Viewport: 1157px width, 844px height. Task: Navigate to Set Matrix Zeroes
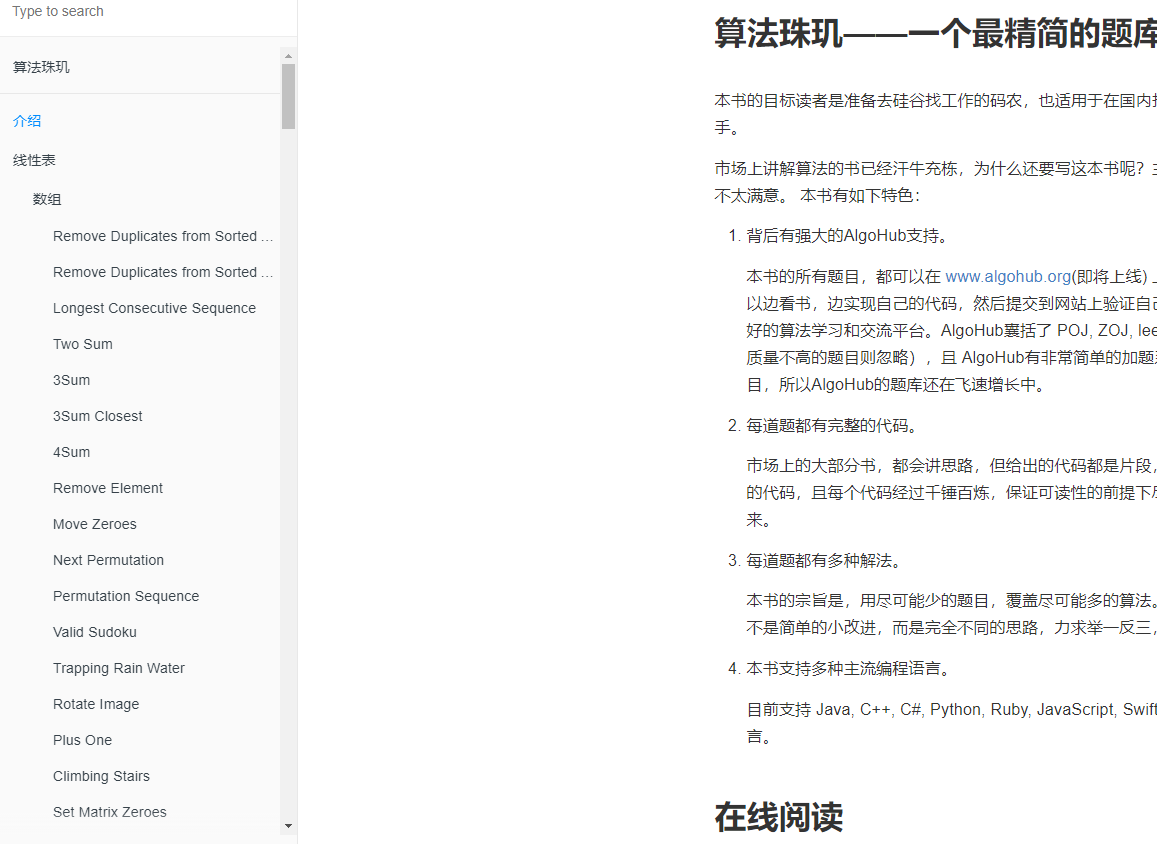pyautogui.click(x=110, y=812)
